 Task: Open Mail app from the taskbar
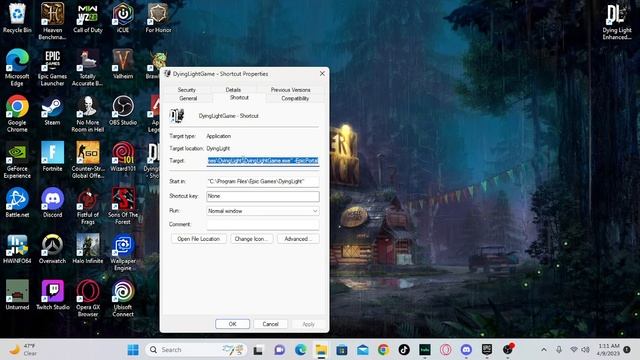click(x=362, y=350)
